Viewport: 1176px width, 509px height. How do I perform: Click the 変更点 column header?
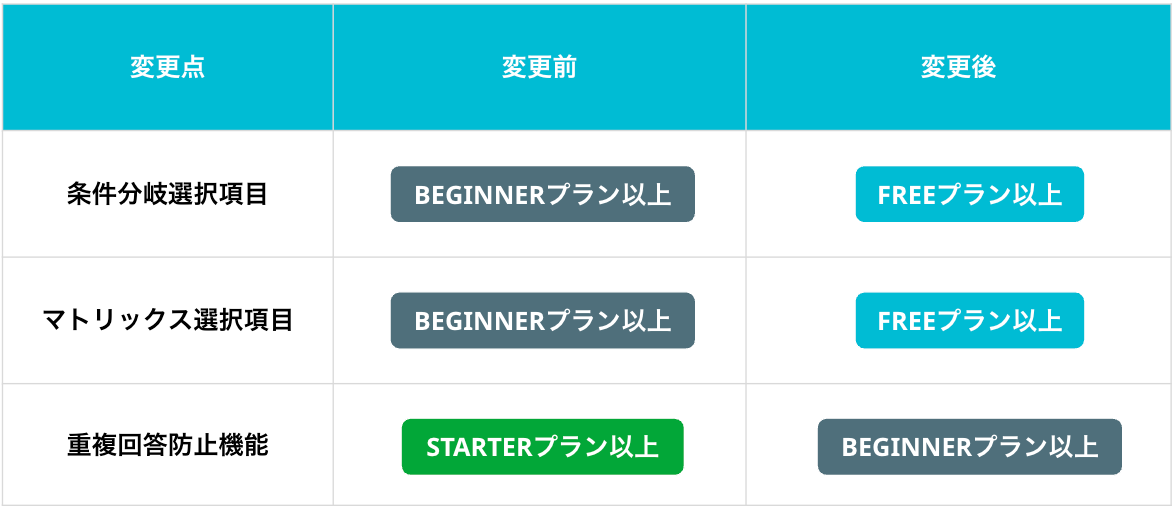tap(168, 67)
